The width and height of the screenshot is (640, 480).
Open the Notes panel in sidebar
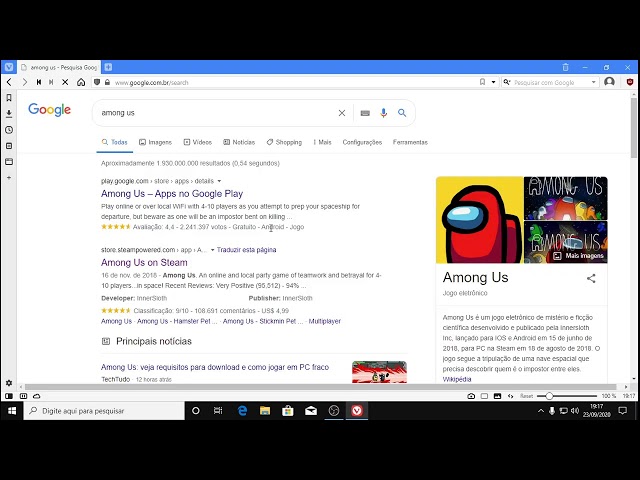9,146
